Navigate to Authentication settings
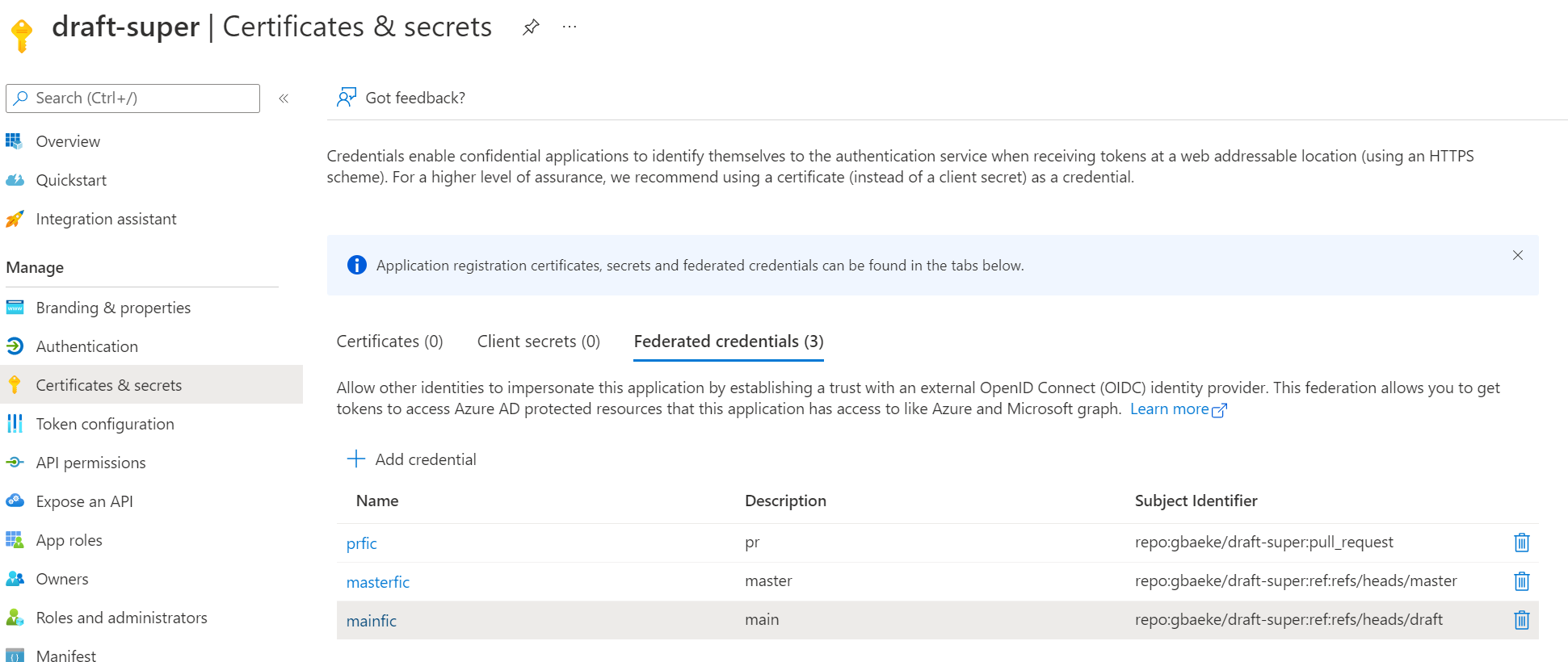Image resolution: width=1568 pixels, height=662 pixels. (x=86, y=346)
